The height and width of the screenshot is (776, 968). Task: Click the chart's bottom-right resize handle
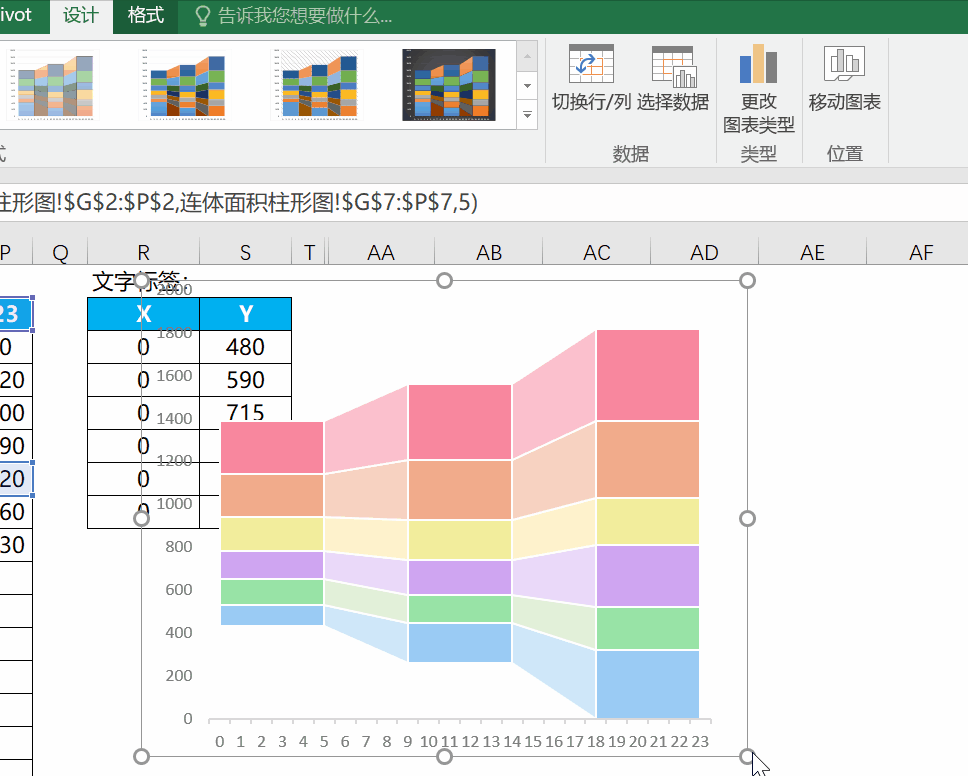[747, 756]
